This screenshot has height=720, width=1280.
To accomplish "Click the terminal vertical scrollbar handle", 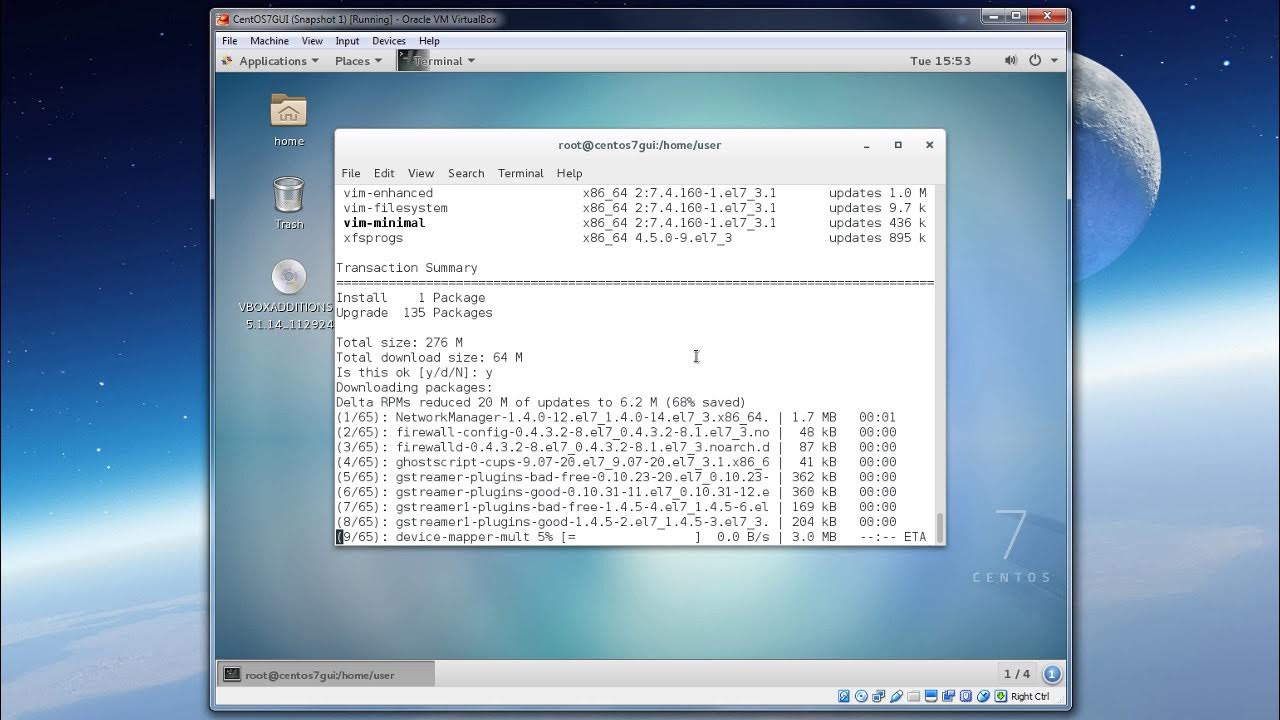I will point(939,528).
